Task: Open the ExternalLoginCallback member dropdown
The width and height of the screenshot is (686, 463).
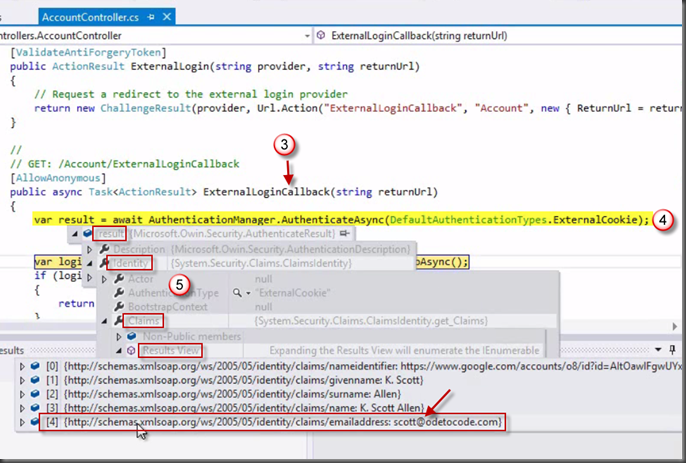Action: coord(499,36)
